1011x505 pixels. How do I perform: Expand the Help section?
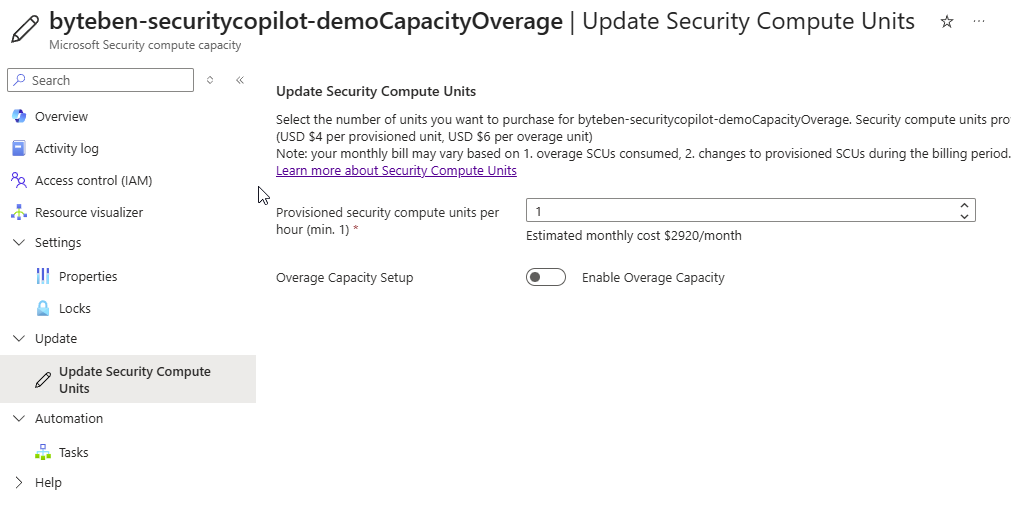pos(18,483)
